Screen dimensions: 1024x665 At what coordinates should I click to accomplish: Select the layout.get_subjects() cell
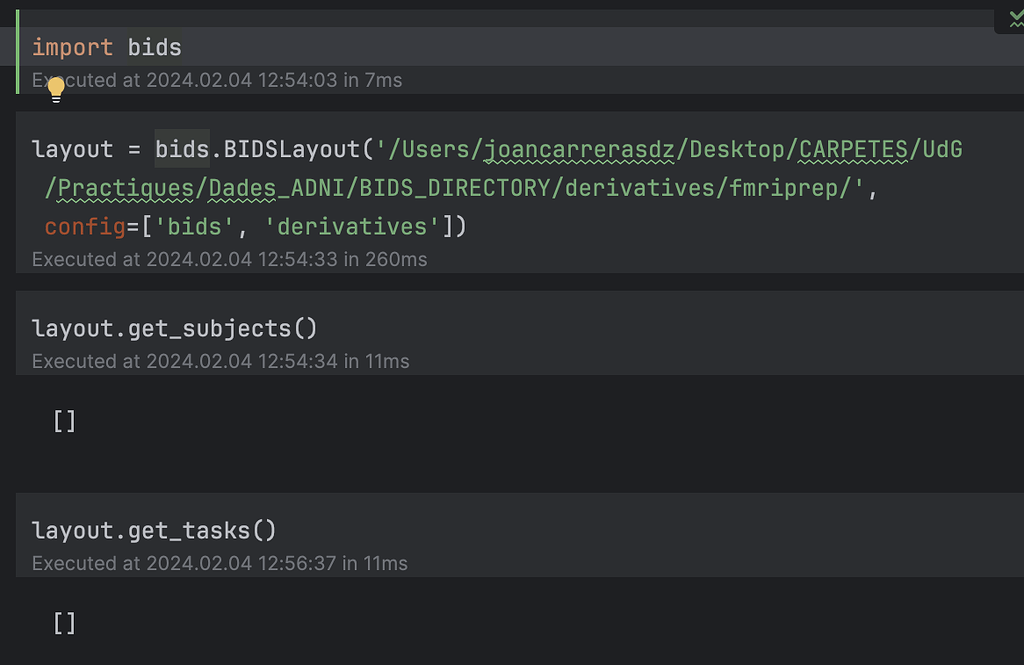tap(174, 327)
